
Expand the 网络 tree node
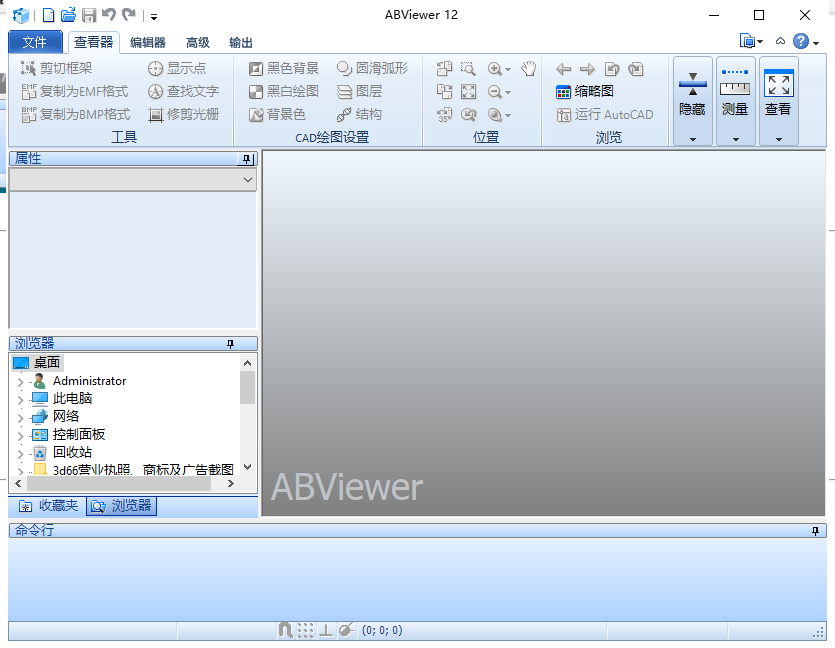click(21, 417)
